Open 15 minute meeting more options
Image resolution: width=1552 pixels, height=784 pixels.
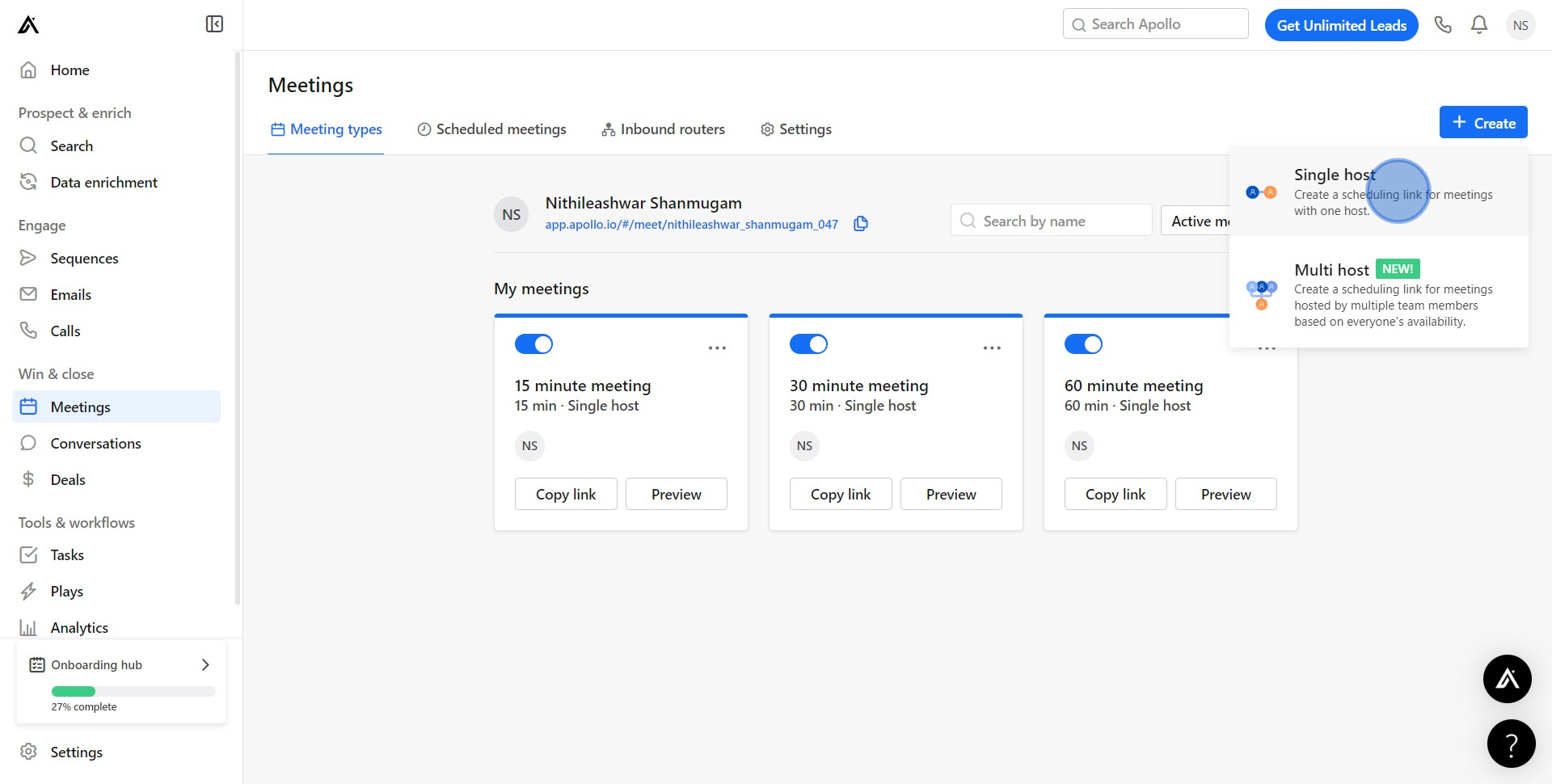point(717,348)
